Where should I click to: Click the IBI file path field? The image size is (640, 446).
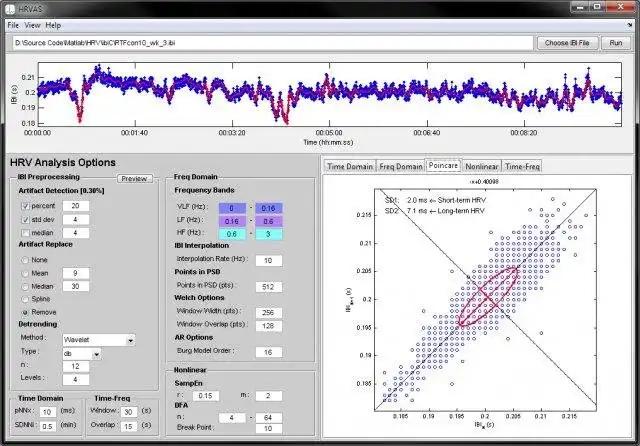pos(273,43)
